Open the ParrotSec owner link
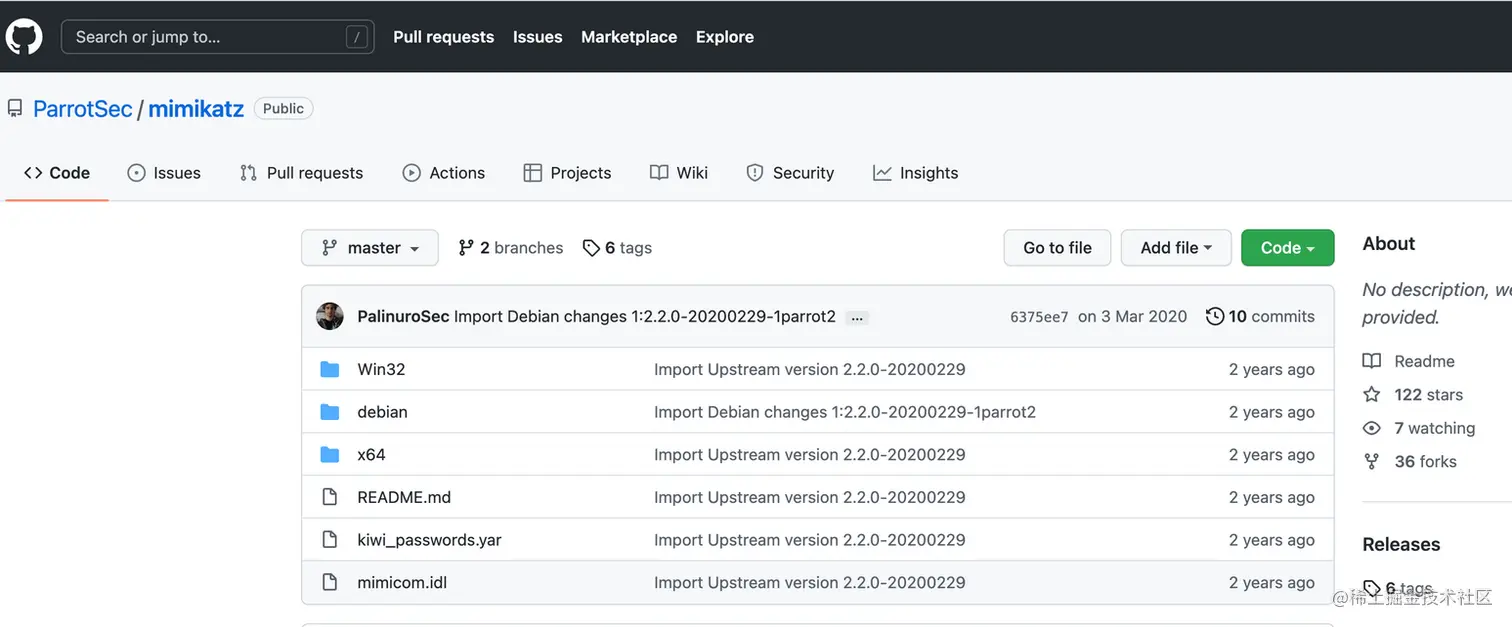The height and width of the screenshot is (627, 1512). click(x=83, y=109)
